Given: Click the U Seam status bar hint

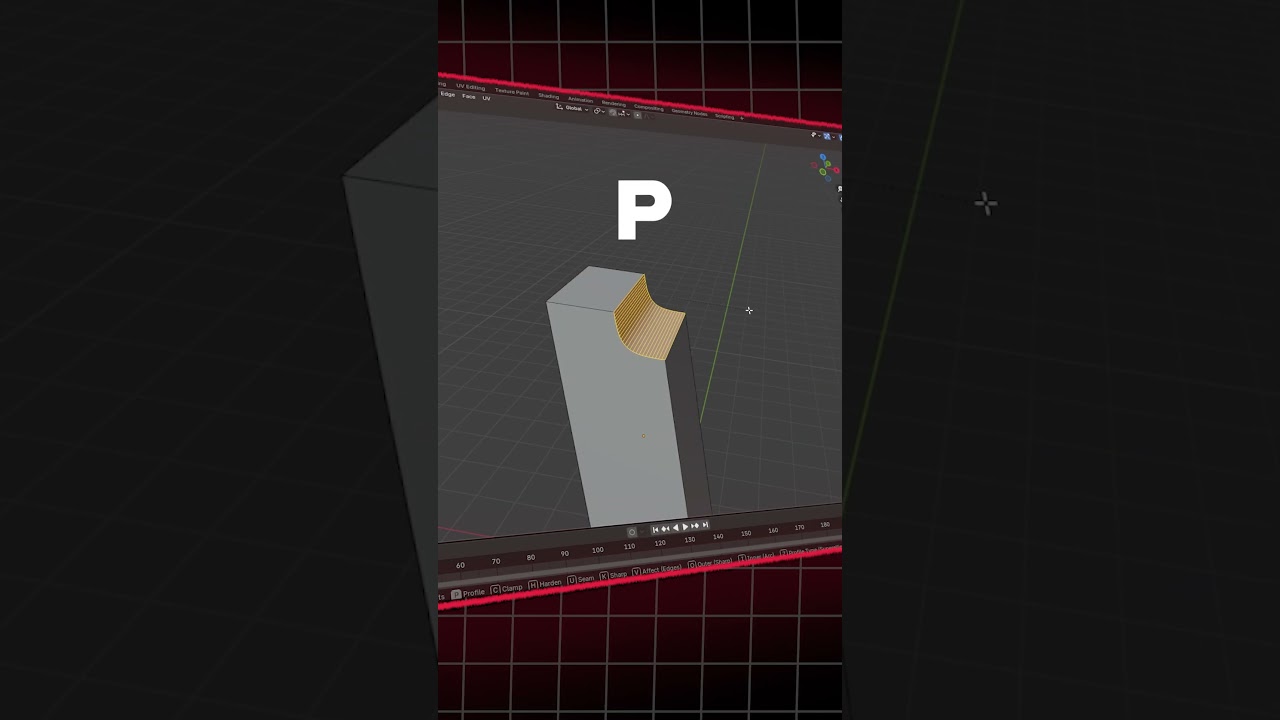Looking at the screenshot, I should (581, 579).
